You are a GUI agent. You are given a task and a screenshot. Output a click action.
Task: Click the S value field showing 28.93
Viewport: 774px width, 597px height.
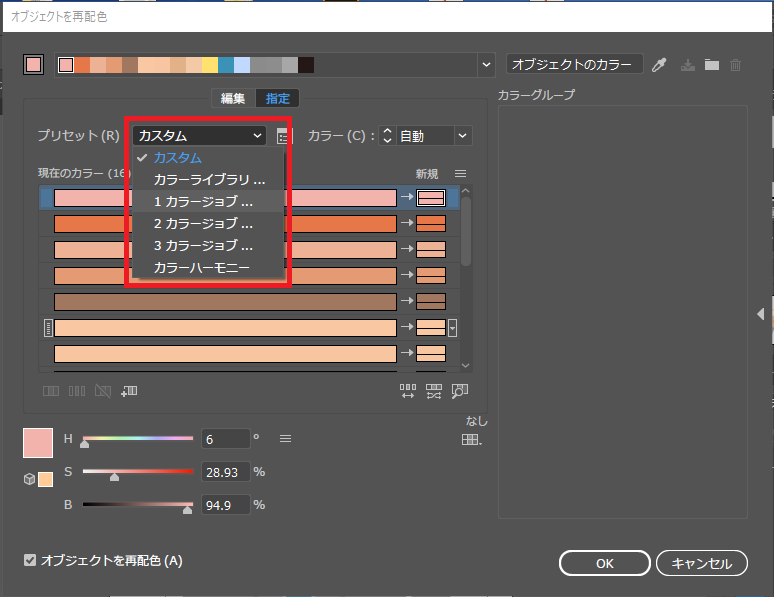226,472
